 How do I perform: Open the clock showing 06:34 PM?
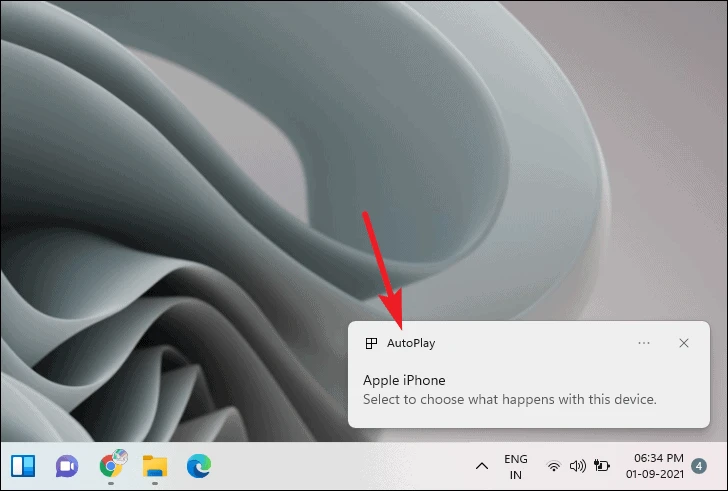pos(655,466)
